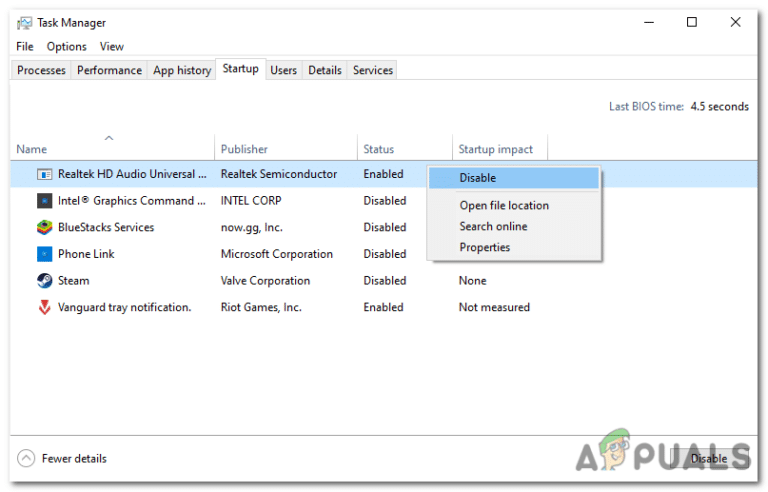Choose Disable from the context menu
The image size is (768, 492).
pyautogui.click(x=478, y=178)
